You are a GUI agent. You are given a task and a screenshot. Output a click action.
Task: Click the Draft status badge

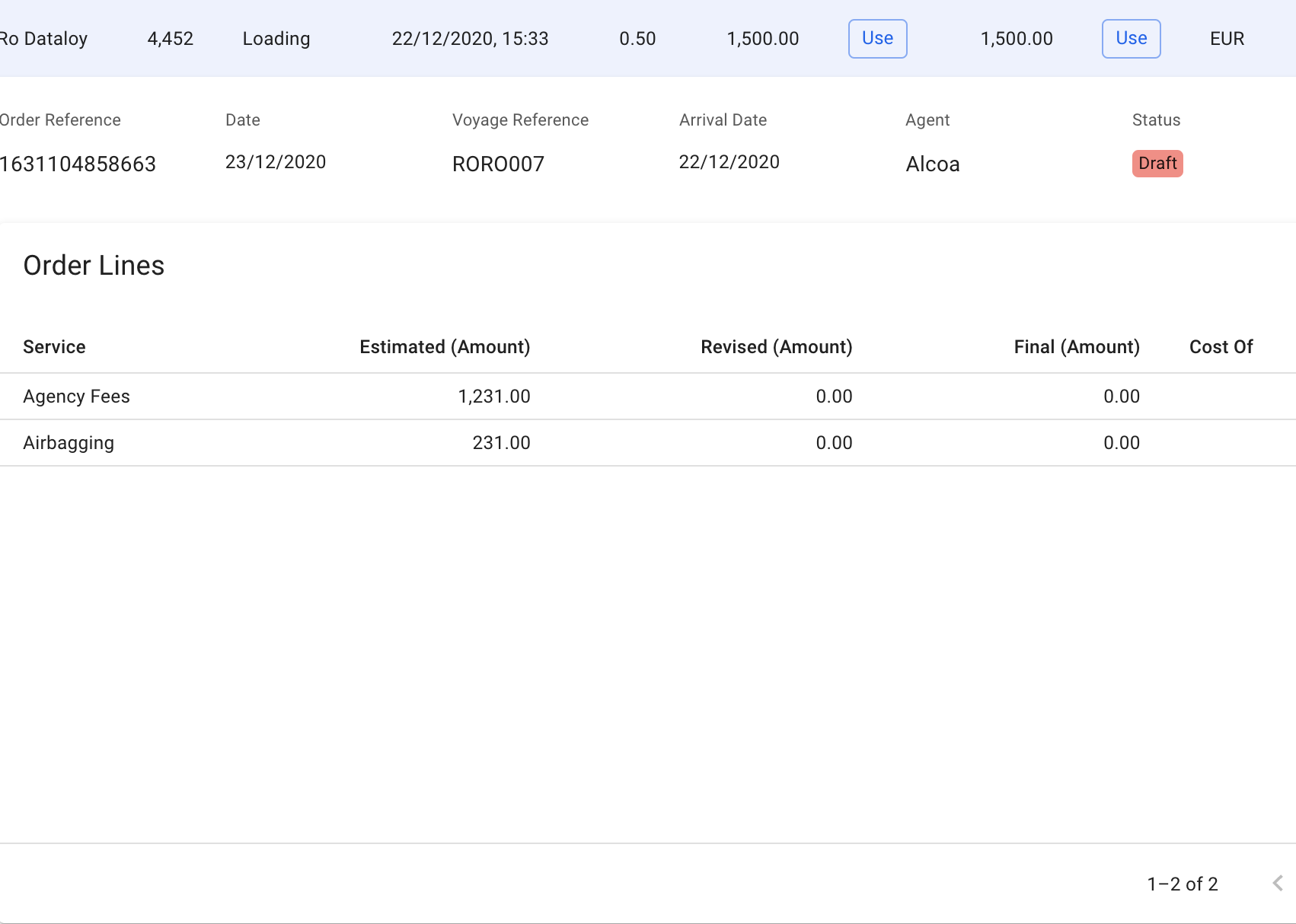tap(1157, 164)
